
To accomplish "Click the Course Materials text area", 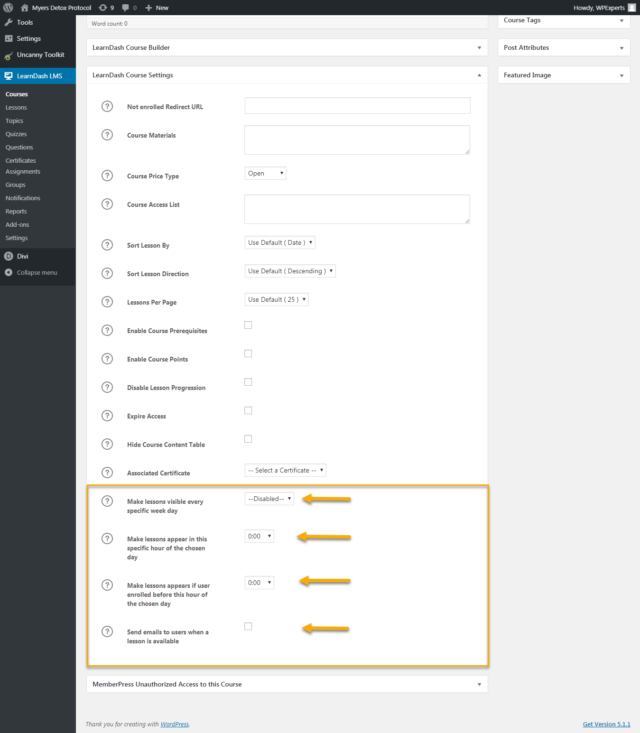I will tap(357, 140).
